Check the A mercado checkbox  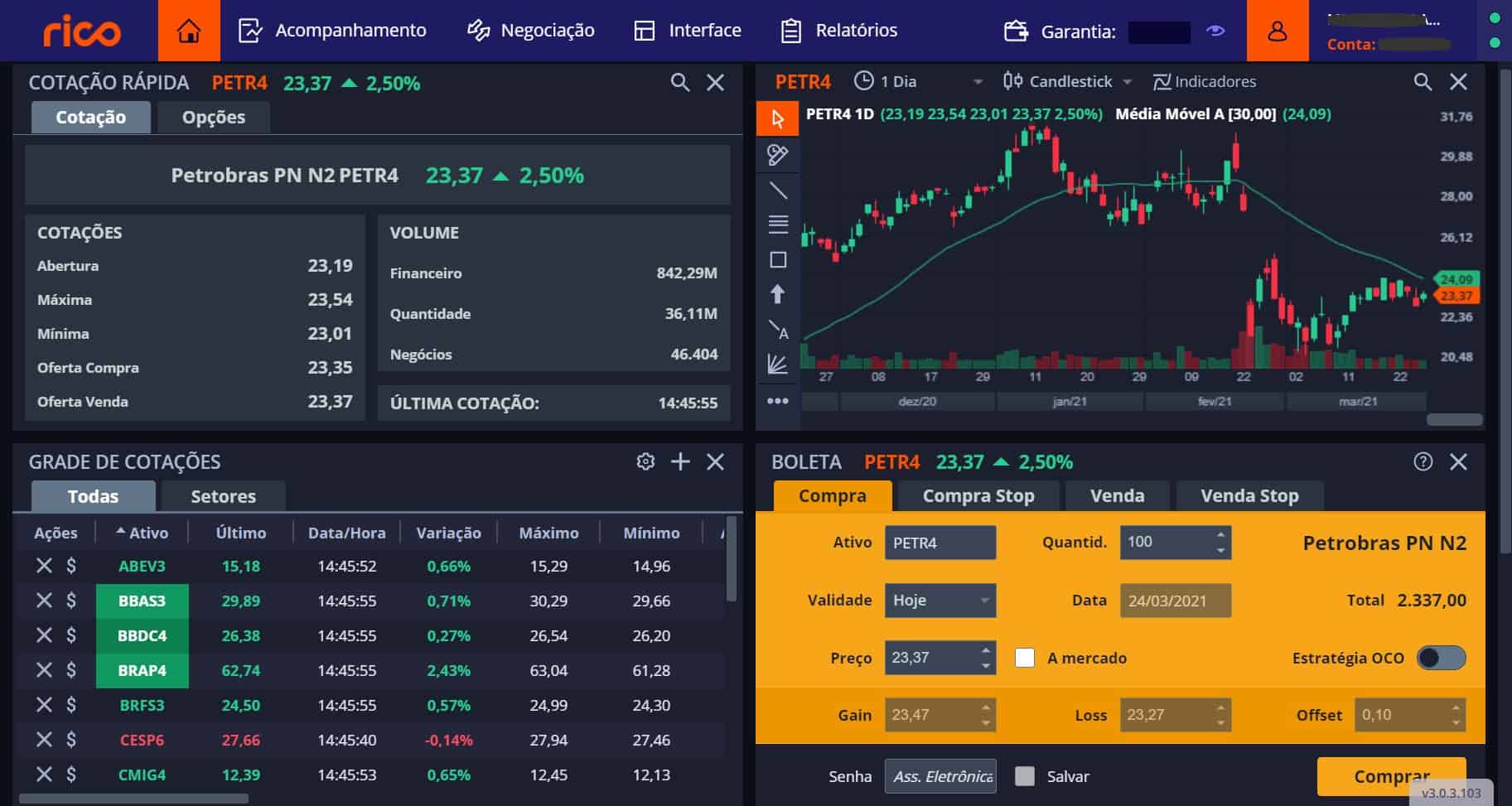(1025, 658)
